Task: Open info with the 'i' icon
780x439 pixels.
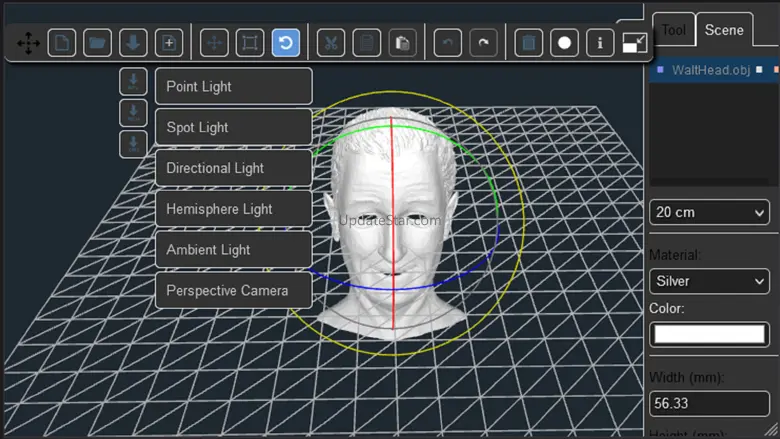Action: click(x=600, y=43)
